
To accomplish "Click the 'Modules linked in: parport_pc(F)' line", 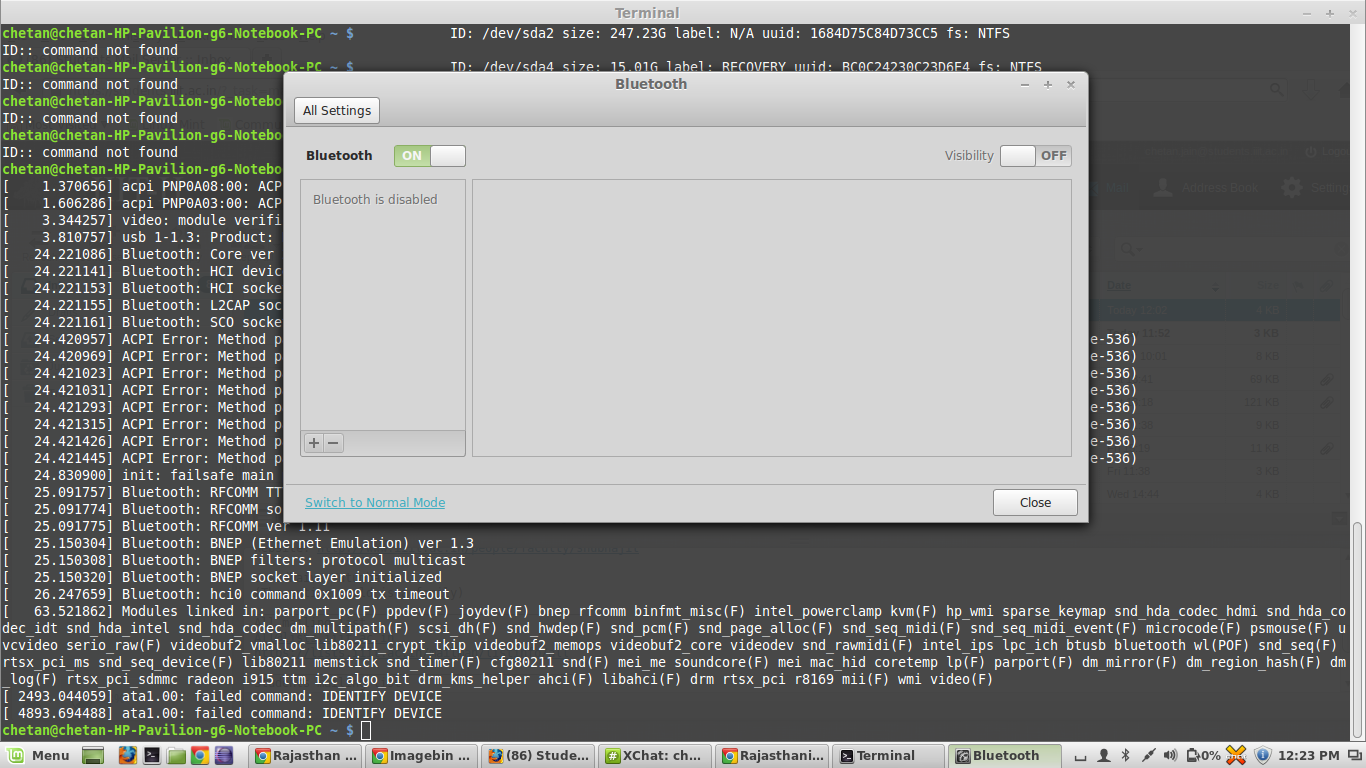I will [674, 611].
